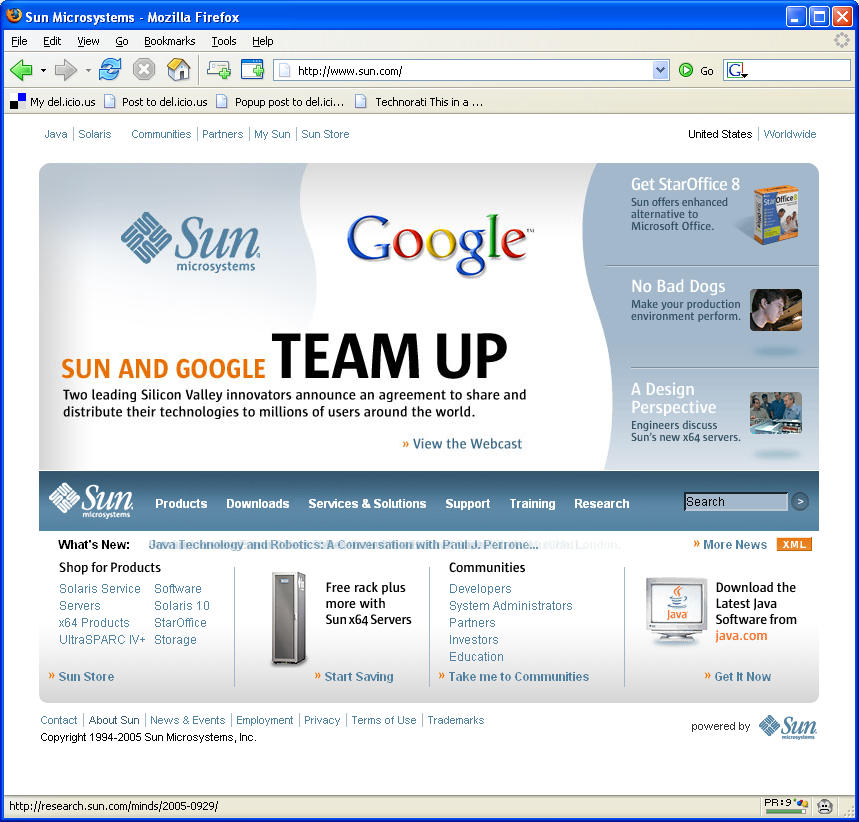Click the green Back arrow button

21,70
